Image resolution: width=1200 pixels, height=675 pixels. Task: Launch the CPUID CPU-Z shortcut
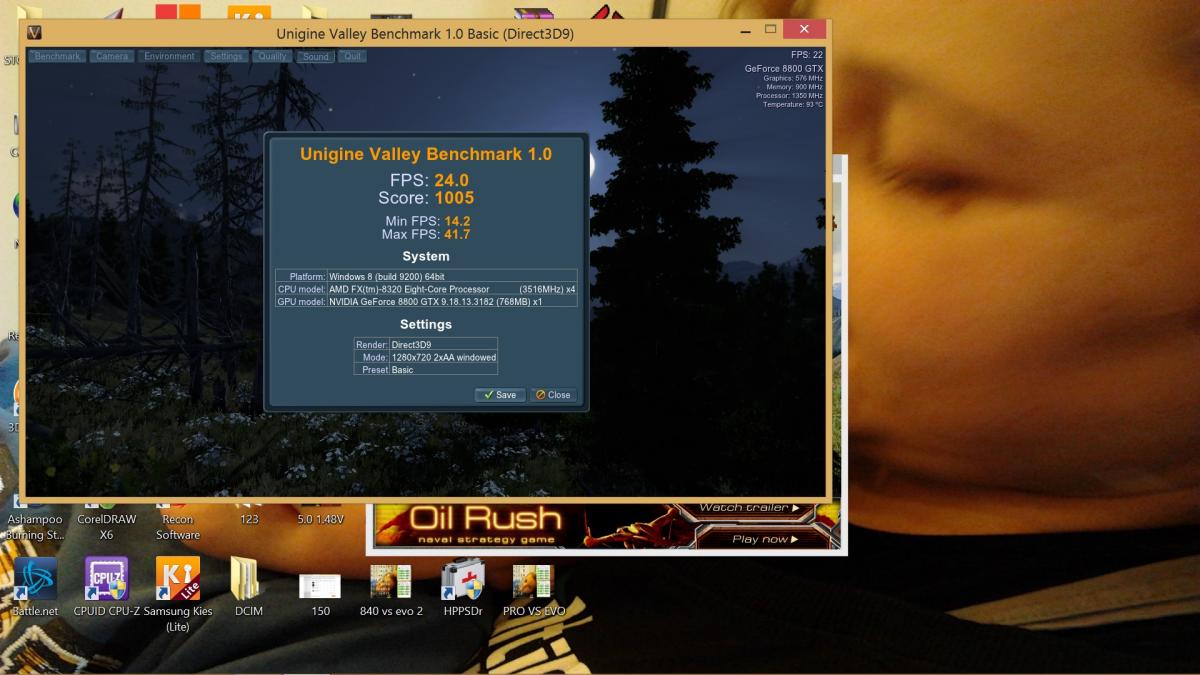pyautogui.click(x=106, y=586)
